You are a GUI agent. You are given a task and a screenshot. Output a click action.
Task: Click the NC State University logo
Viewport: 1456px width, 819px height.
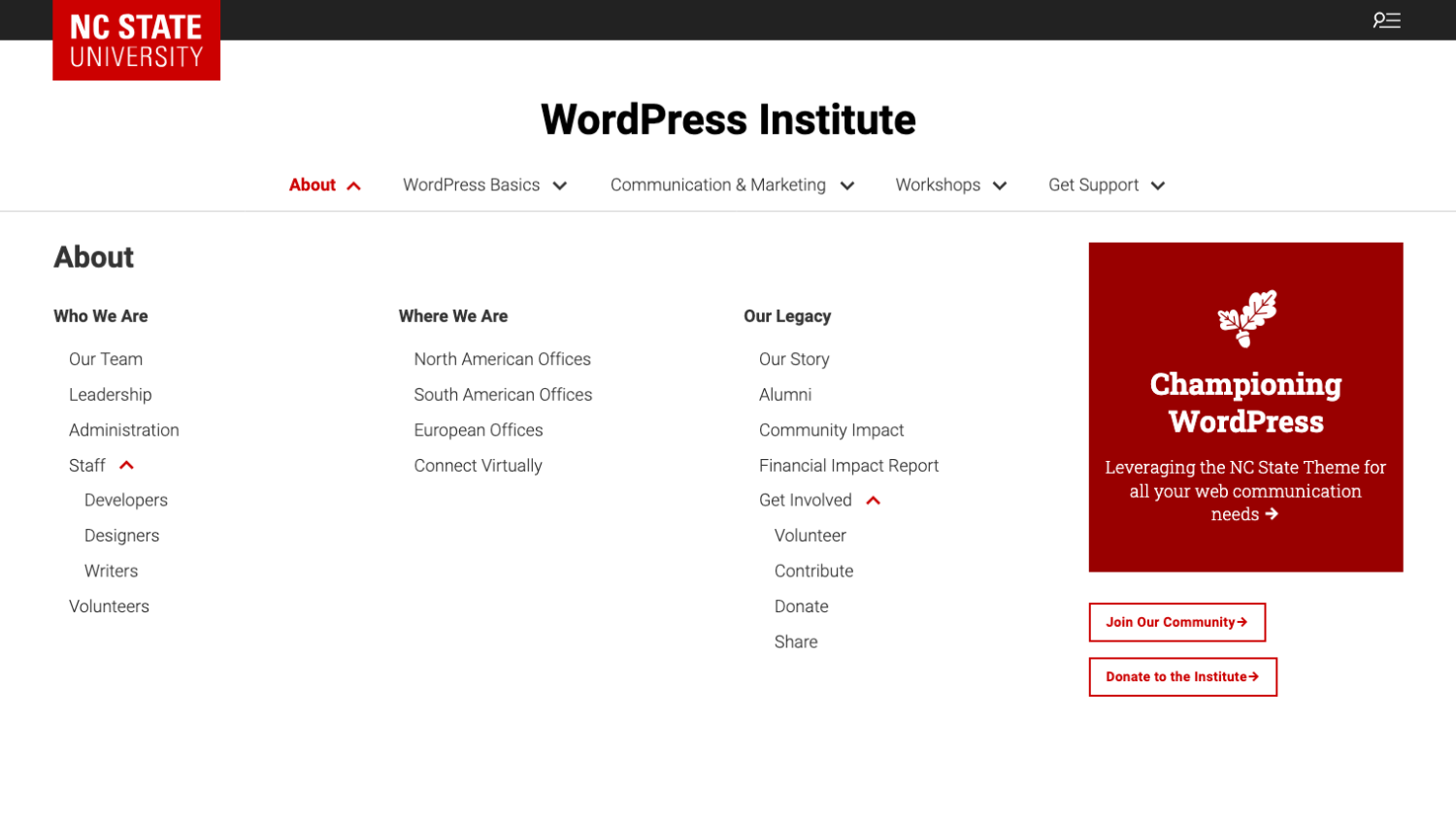click(136, 41)
